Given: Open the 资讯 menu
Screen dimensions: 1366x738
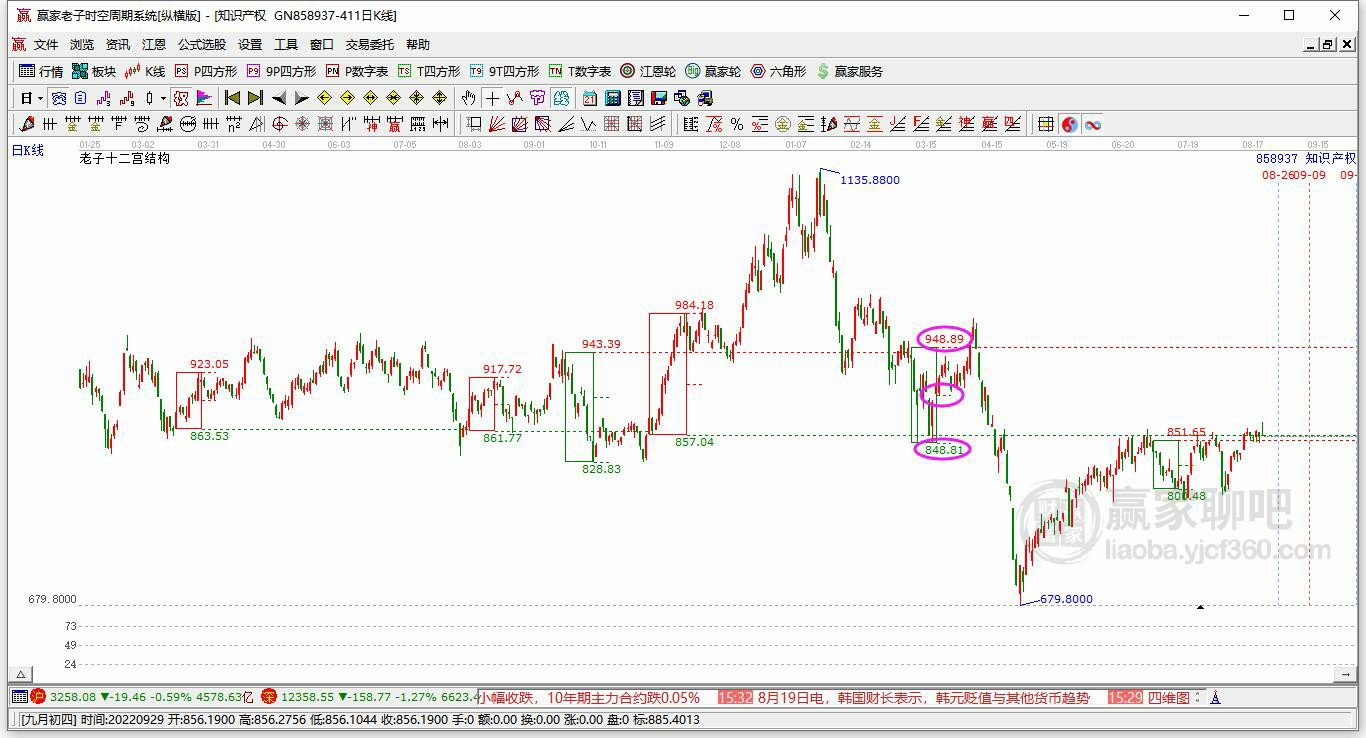Looking at the screenshot, I should 118,45.
